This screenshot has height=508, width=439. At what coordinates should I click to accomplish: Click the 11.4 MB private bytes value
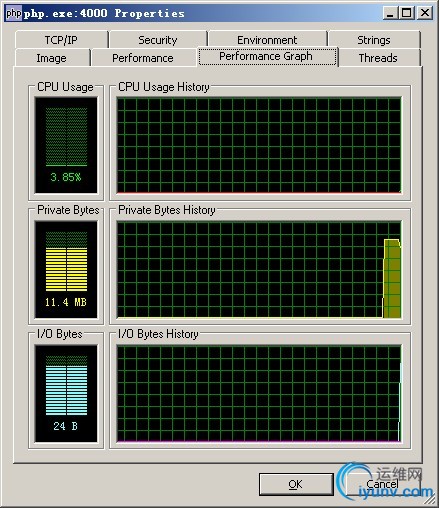pos(66,302)
